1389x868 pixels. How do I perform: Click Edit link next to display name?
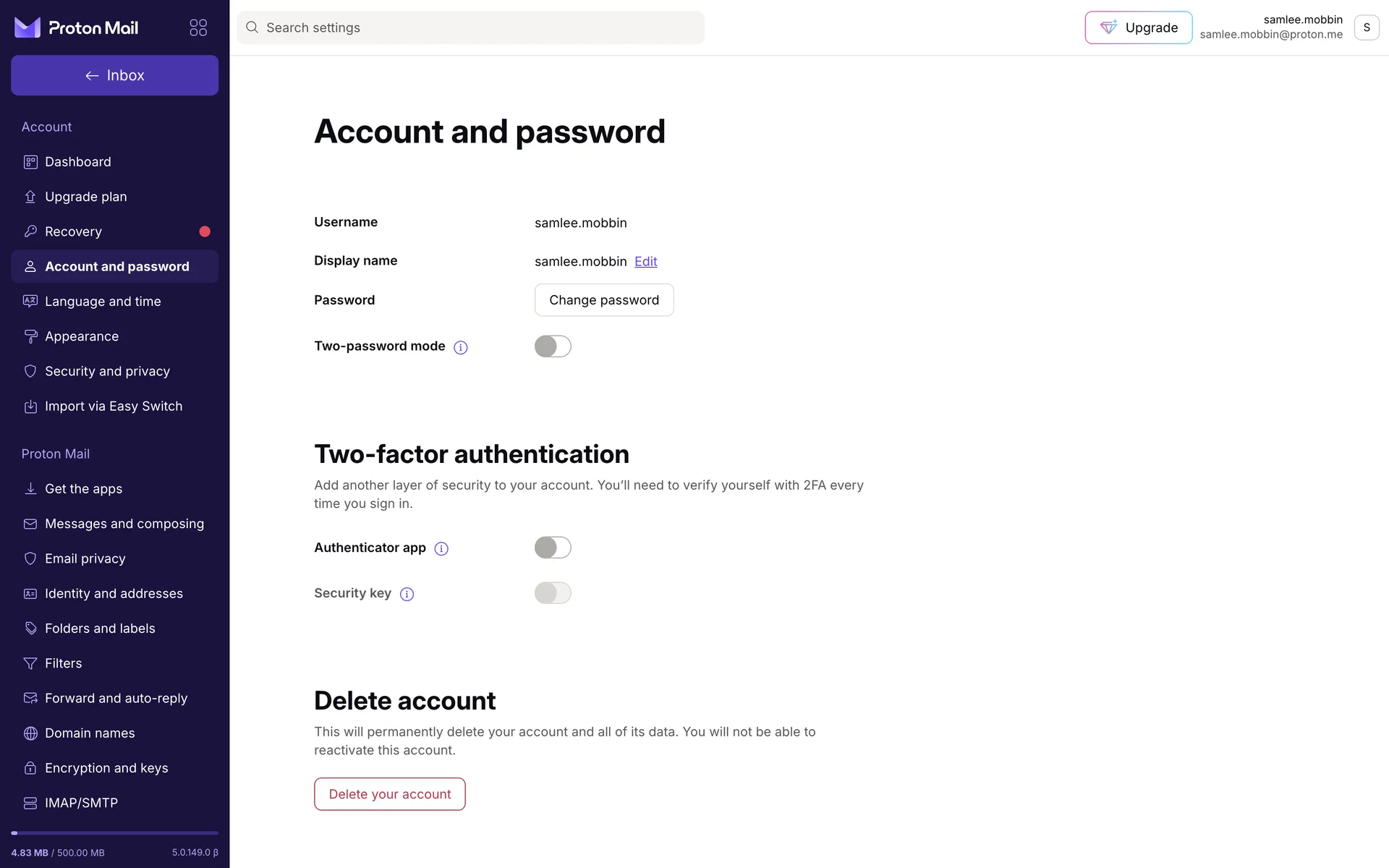[645, 262]
